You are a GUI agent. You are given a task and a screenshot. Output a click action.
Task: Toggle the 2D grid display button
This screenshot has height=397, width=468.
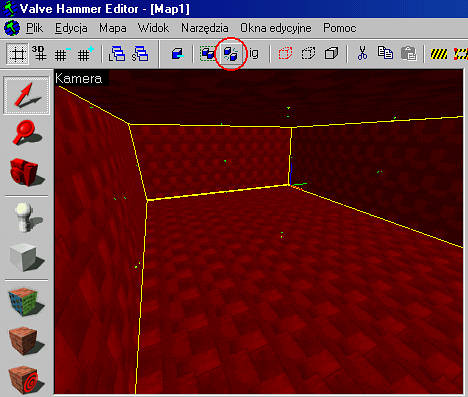point(18,54)
